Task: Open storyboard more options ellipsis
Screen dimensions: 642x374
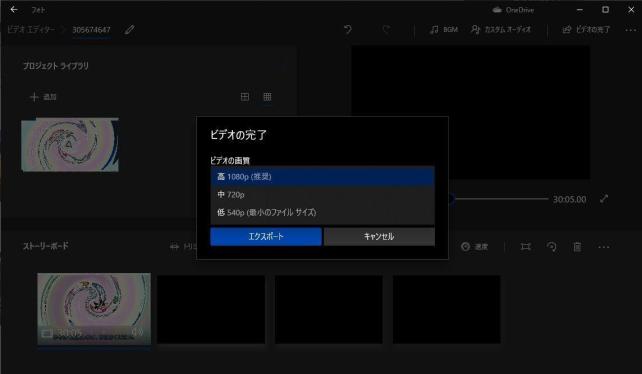Action: tap(604, 247)
